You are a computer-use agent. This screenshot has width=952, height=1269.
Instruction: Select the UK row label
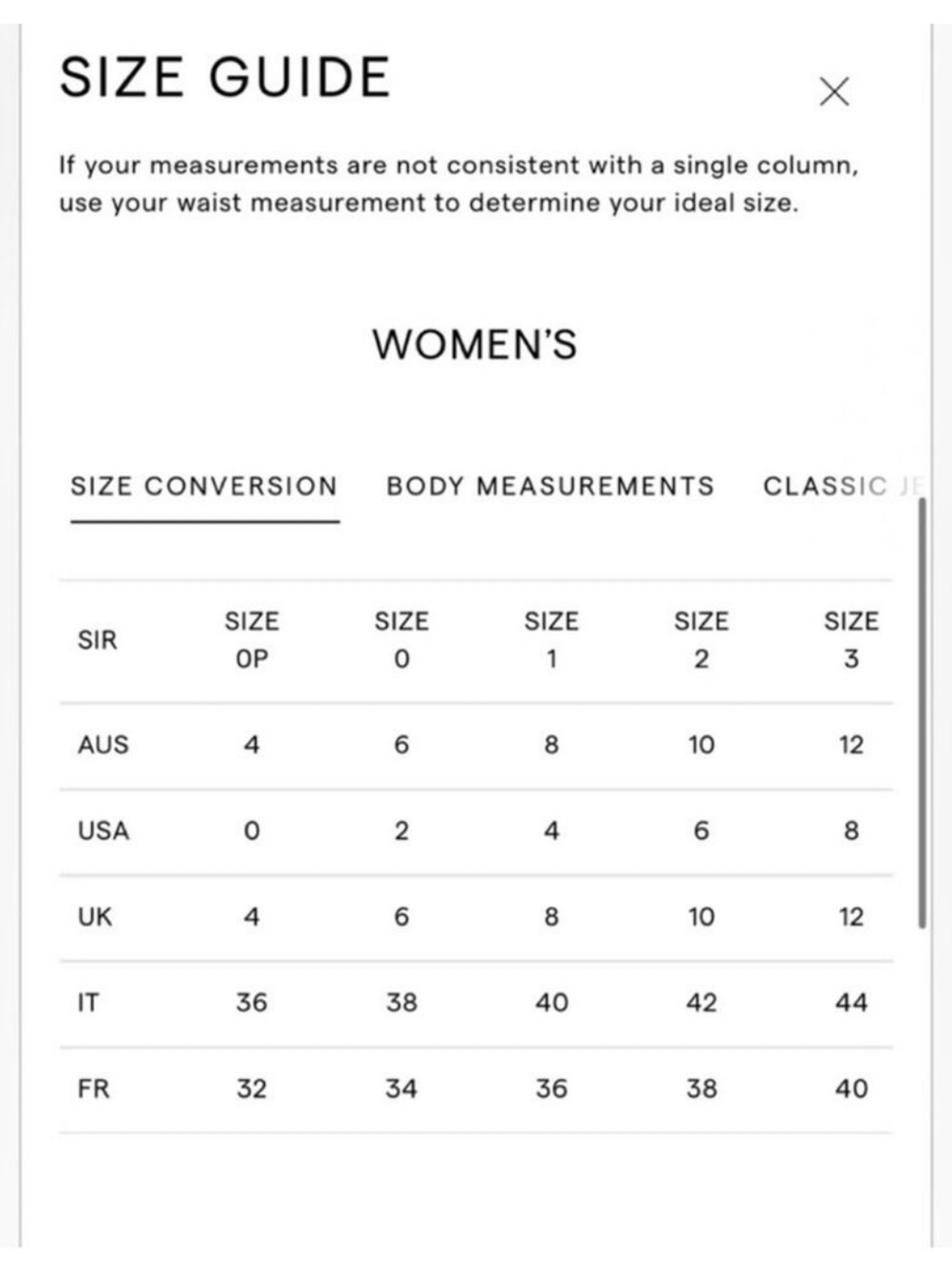coord(95,917)
